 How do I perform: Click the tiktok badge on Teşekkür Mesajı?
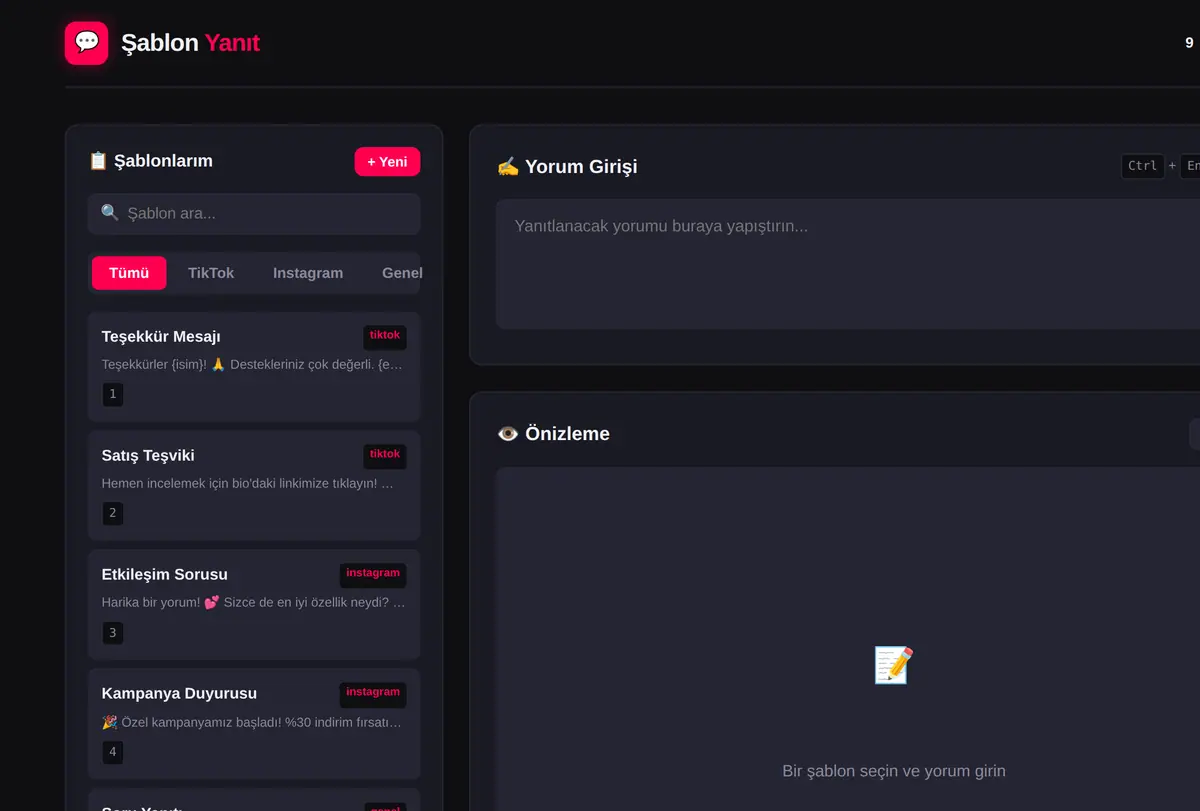385,336
